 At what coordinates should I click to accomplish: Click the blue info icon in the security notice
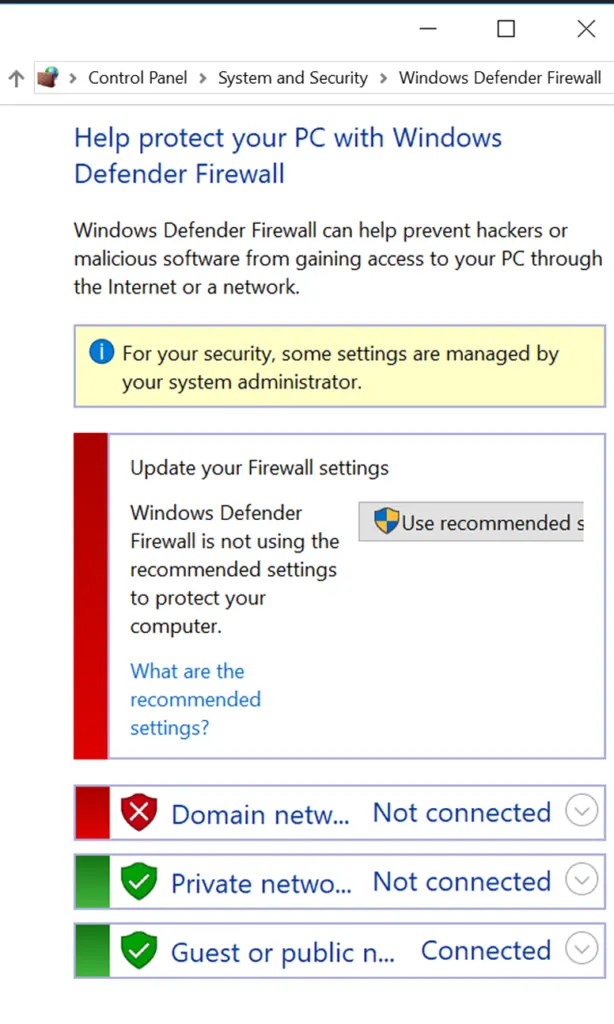pos(100,353)
